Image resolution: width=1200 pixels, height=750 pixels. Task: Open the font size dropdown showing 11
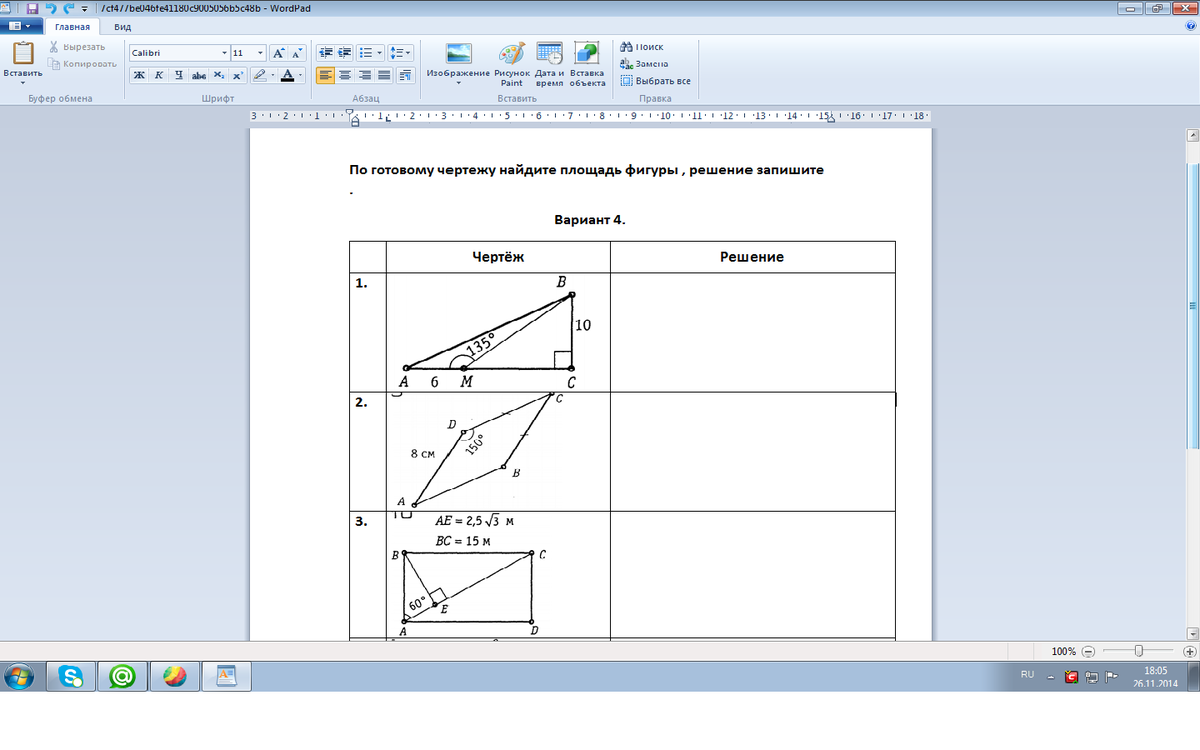pyautogui.click(x=261, y=53)
